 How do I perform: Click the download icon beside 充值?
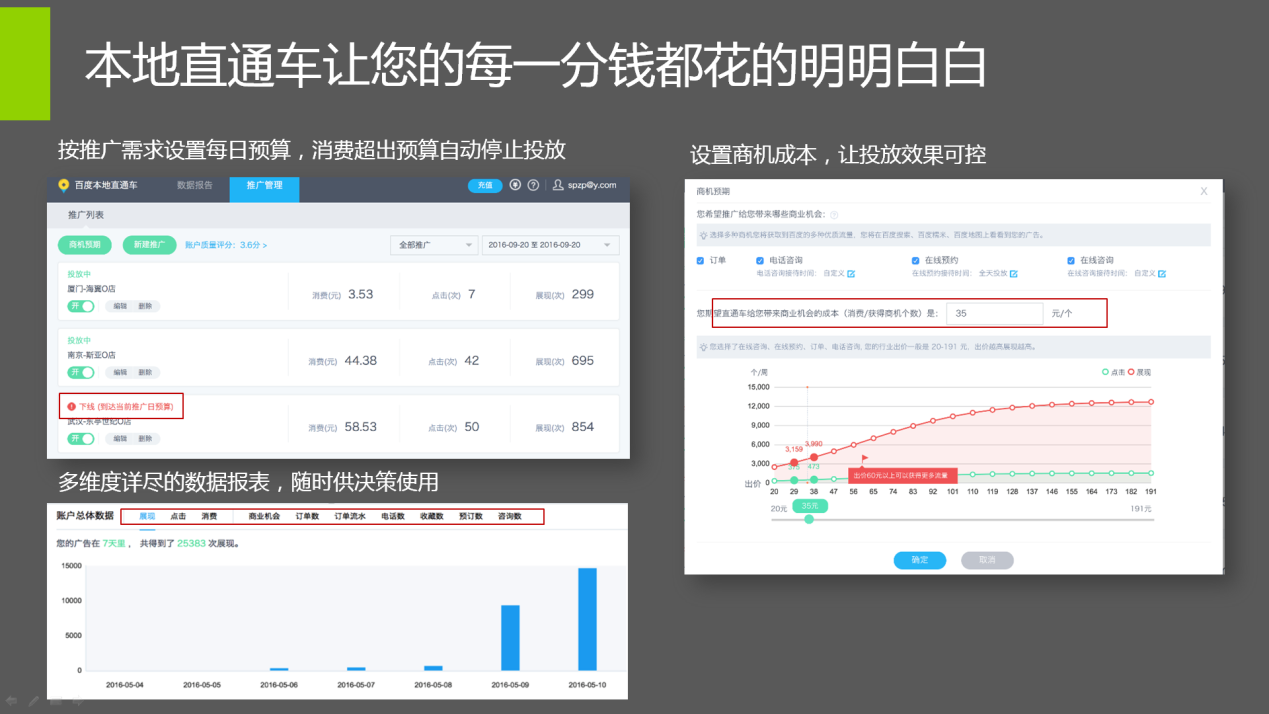(x=515, y=185)
